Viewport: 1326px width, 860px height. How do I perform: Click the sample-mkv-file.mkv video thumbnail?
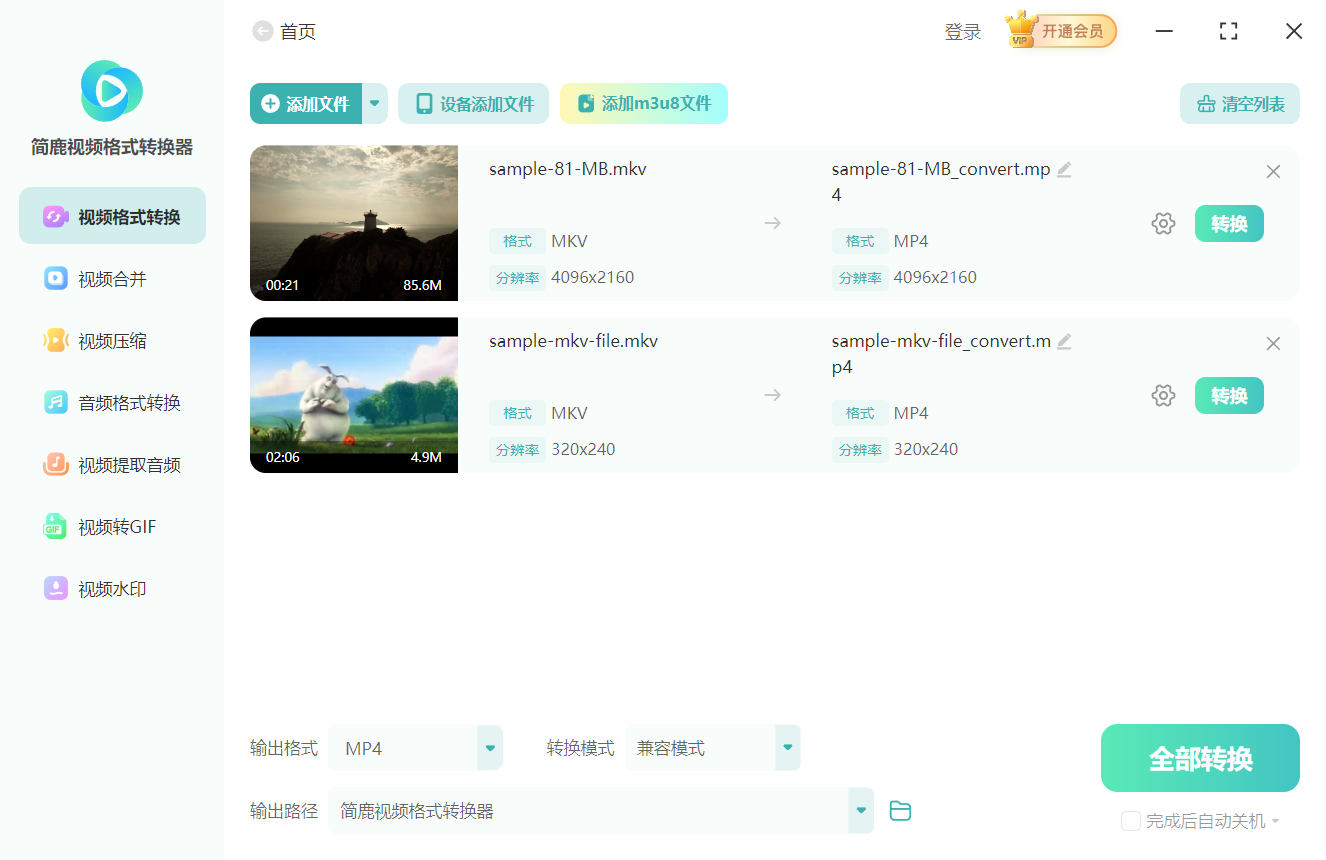(x=353, y=395)
